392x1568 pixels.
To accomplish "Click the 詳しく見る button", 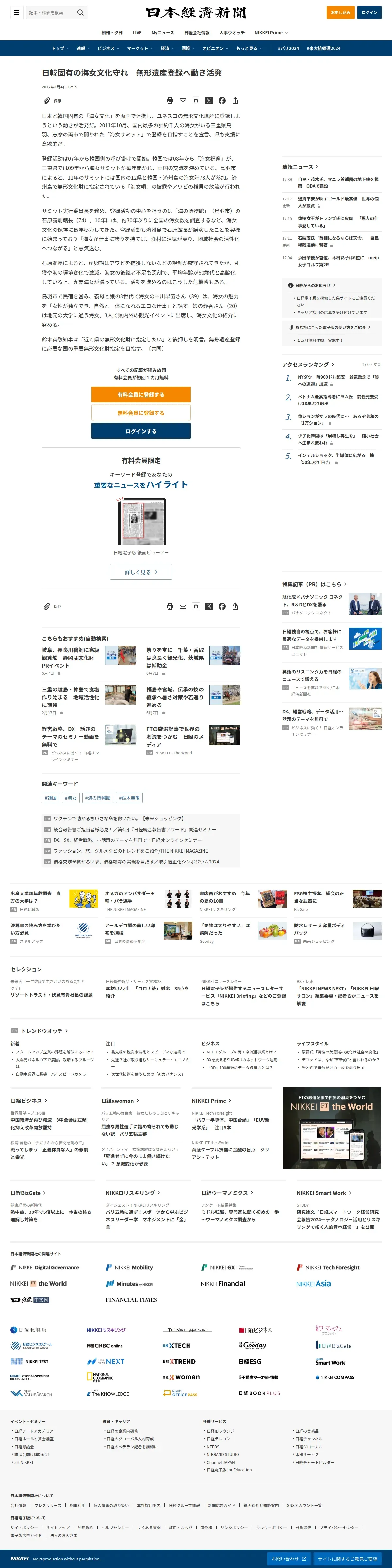I will tap(140, 572).
